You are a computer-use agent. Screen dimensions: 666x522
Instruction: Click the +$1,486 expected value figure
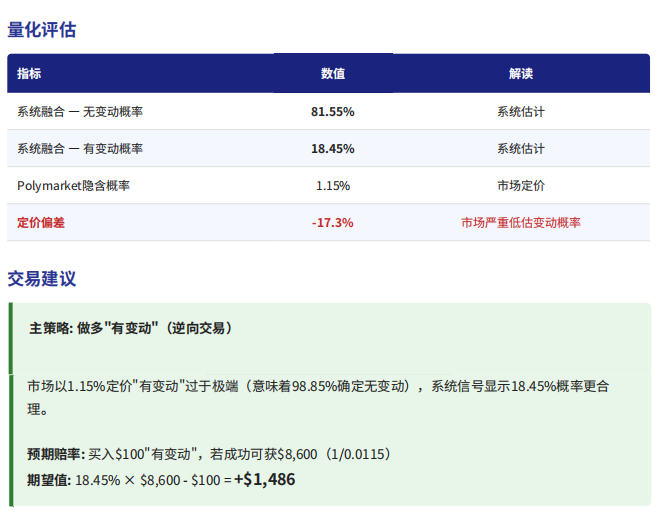coord(264,480)
